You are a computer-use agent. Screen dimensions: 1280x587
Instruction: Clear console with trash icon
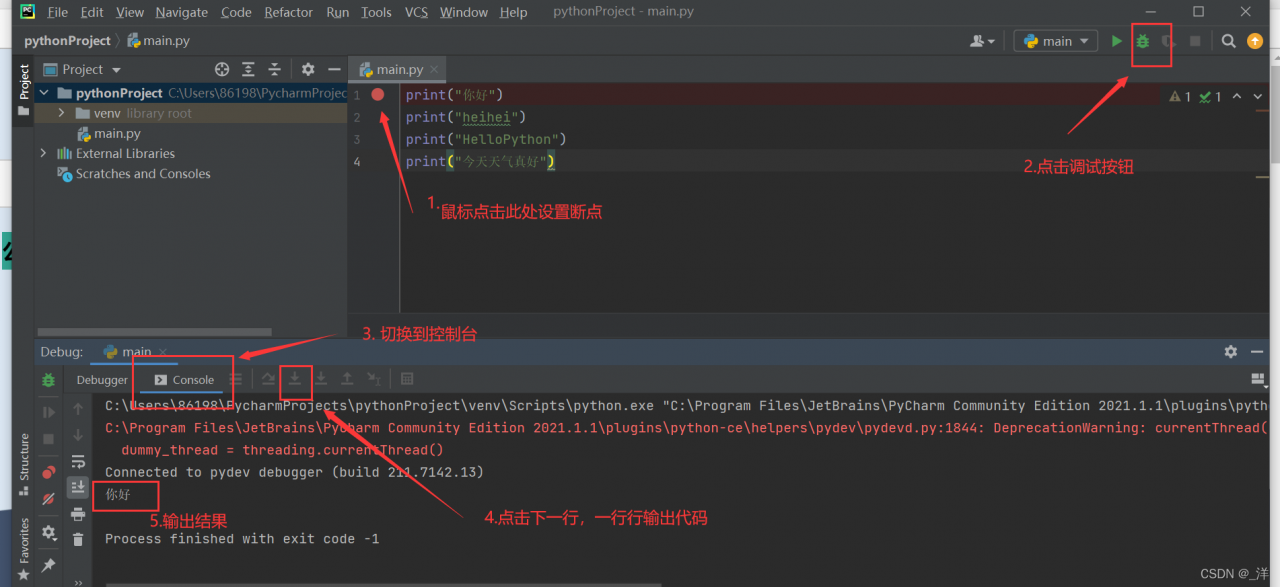(78, 539)
